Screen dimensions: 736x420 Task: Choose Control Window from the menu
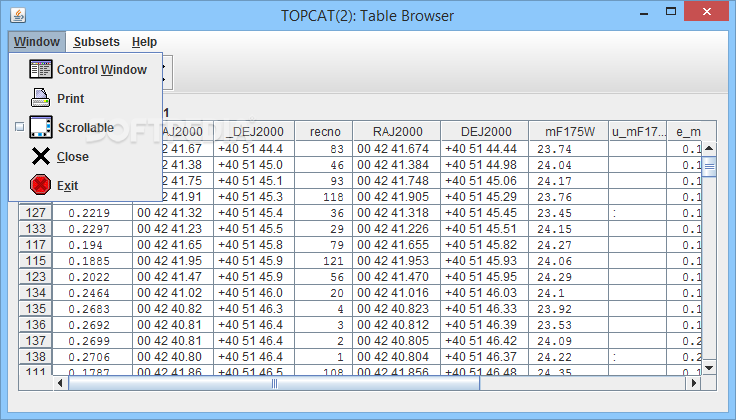point(87,69)
